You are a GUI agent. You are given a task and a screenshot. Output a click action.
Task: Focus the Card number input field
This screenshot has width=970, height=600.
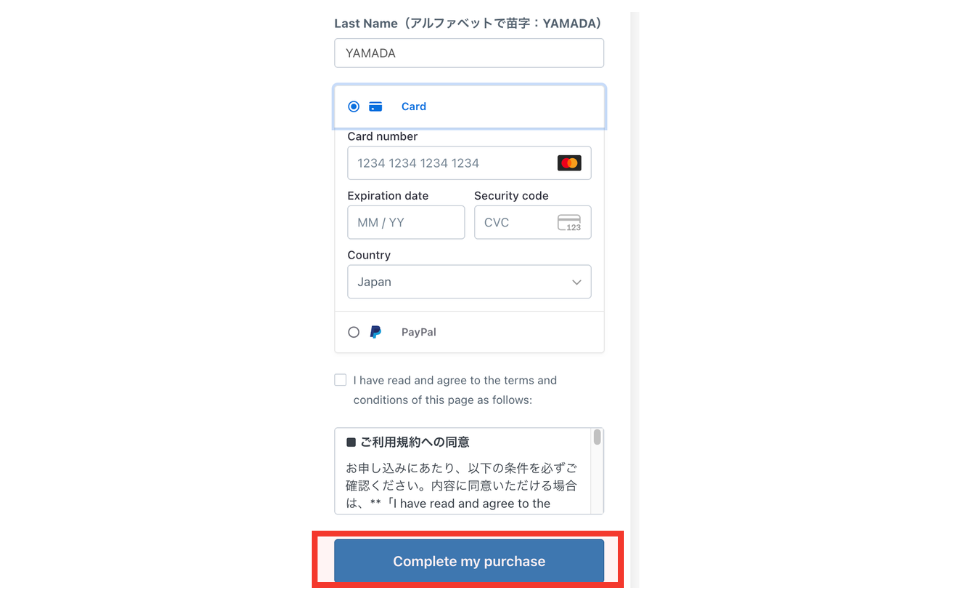click(x=469, y=163)
